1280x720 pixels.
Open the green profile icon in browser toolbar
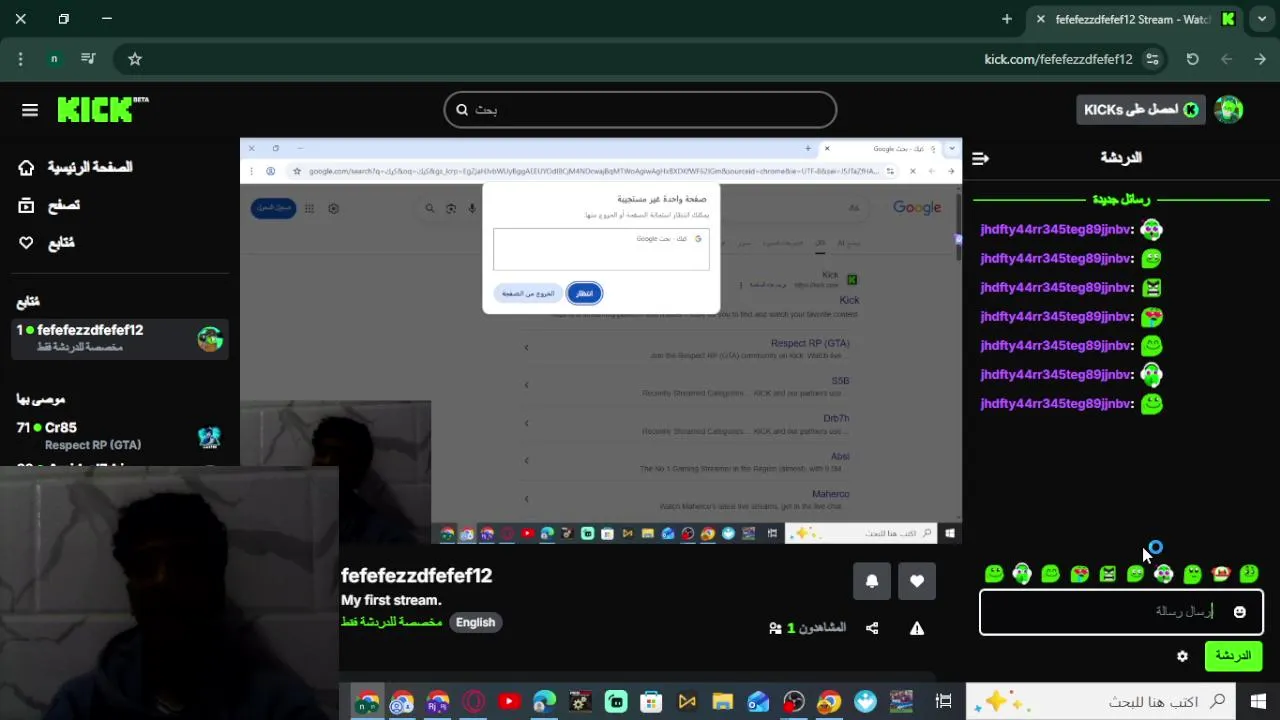pyautogui.click(x=54, y=59)
